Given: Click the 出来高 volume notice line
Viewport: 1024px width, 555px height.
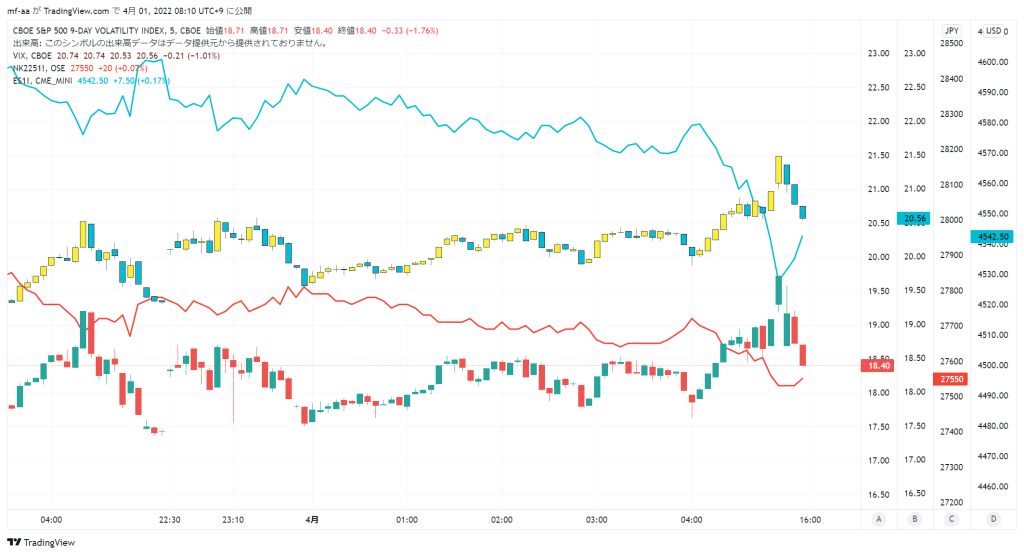Looking at the screenshot, I should point(170,43).
